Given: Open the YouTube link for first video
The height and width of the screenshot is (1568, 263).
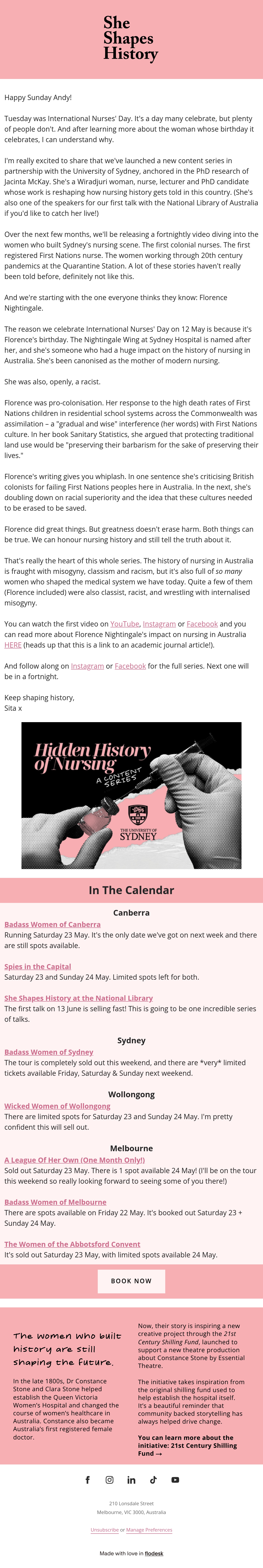Looking at the screenshot, I should tap(125, 624).
